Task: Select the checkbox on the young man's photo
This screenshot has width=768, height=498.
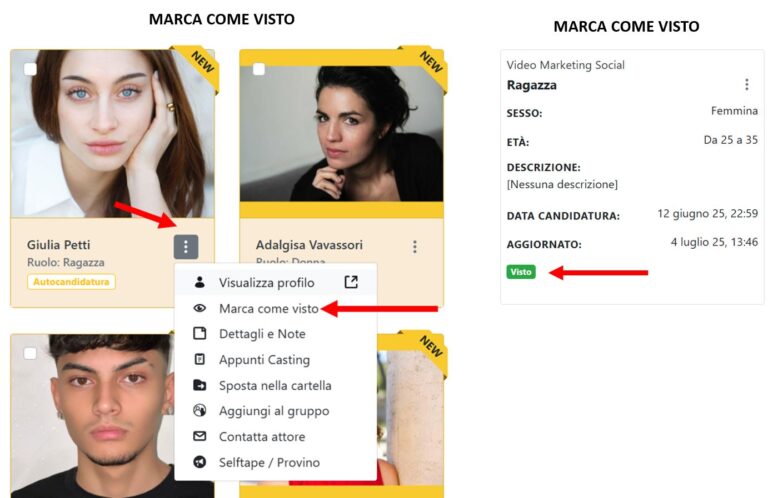Action: pyautogui.click(x=30, y=353)
